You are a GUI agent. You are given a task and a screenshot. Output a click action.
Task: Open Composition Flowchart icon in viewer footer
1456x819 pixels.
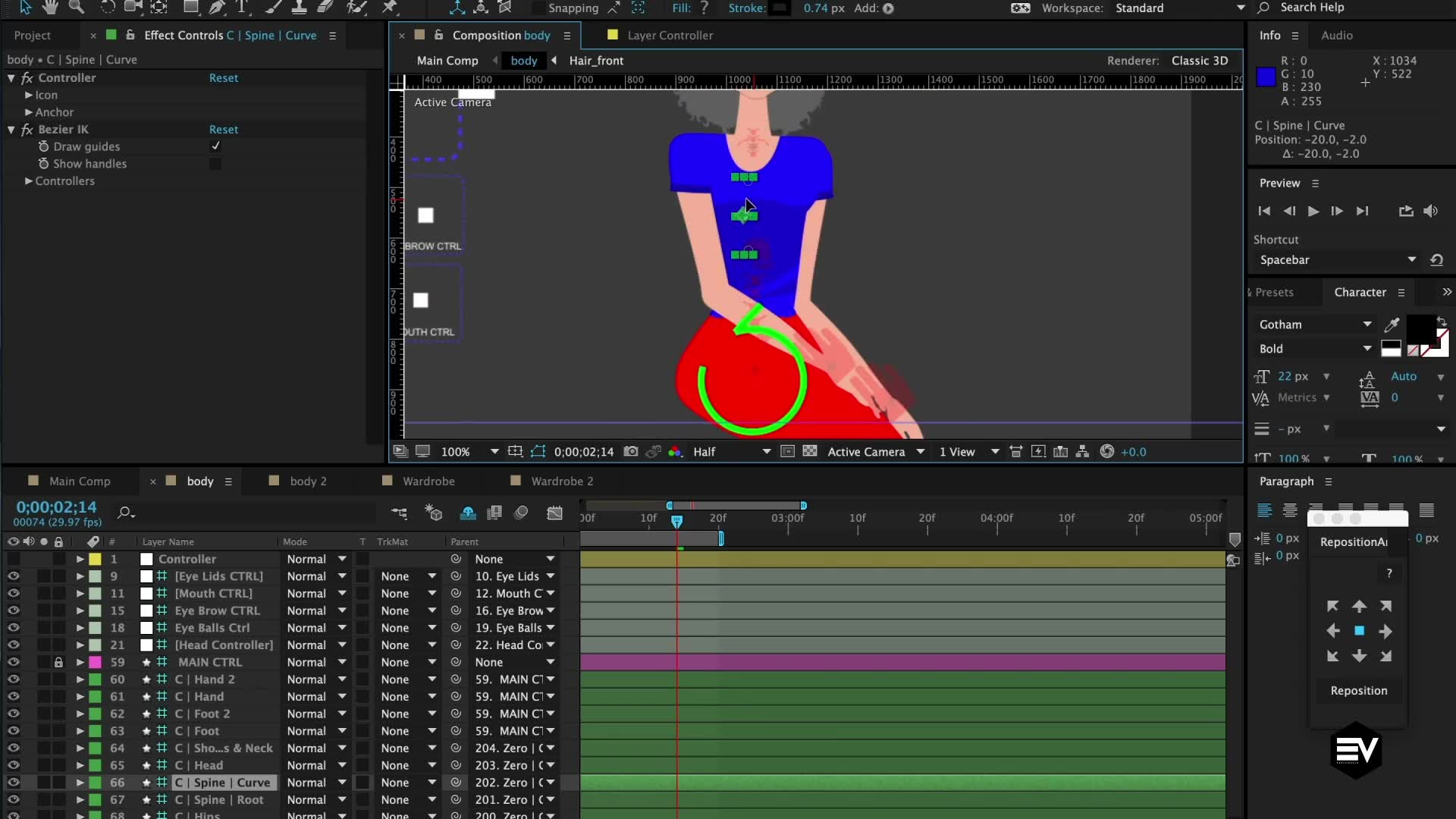[1083, 451]
